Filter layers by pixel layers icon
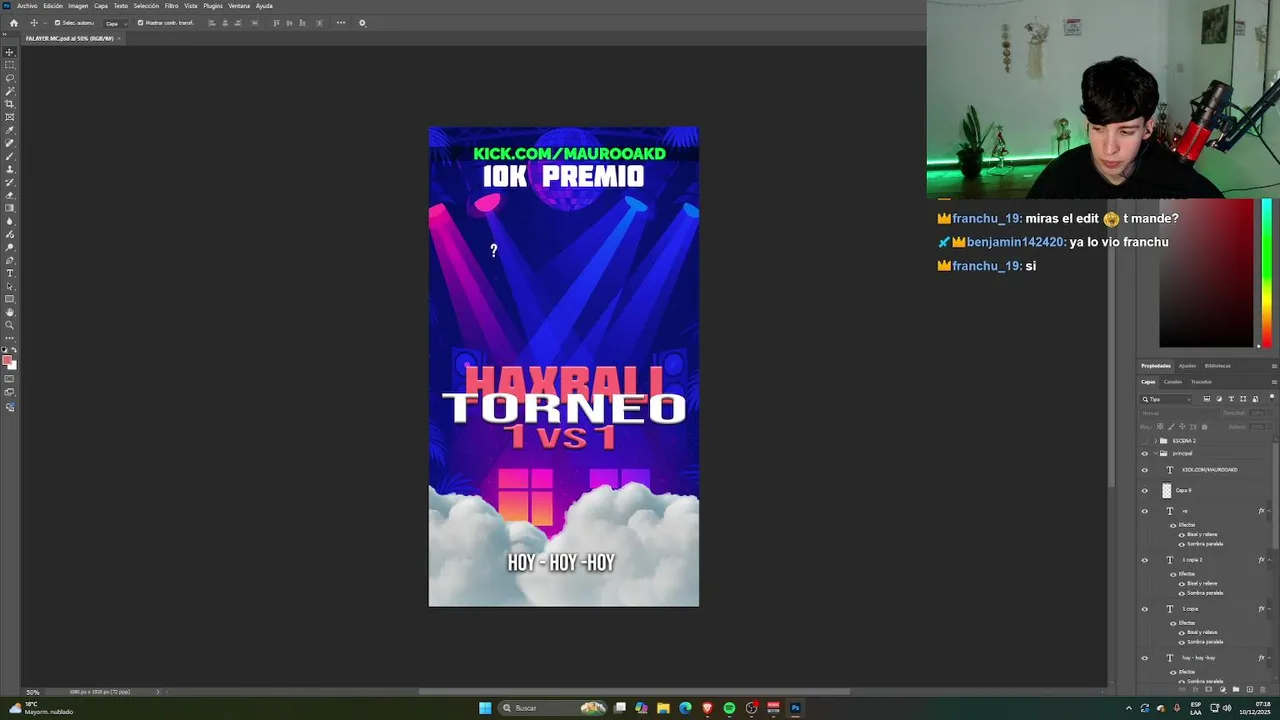 coord(1207,399)
